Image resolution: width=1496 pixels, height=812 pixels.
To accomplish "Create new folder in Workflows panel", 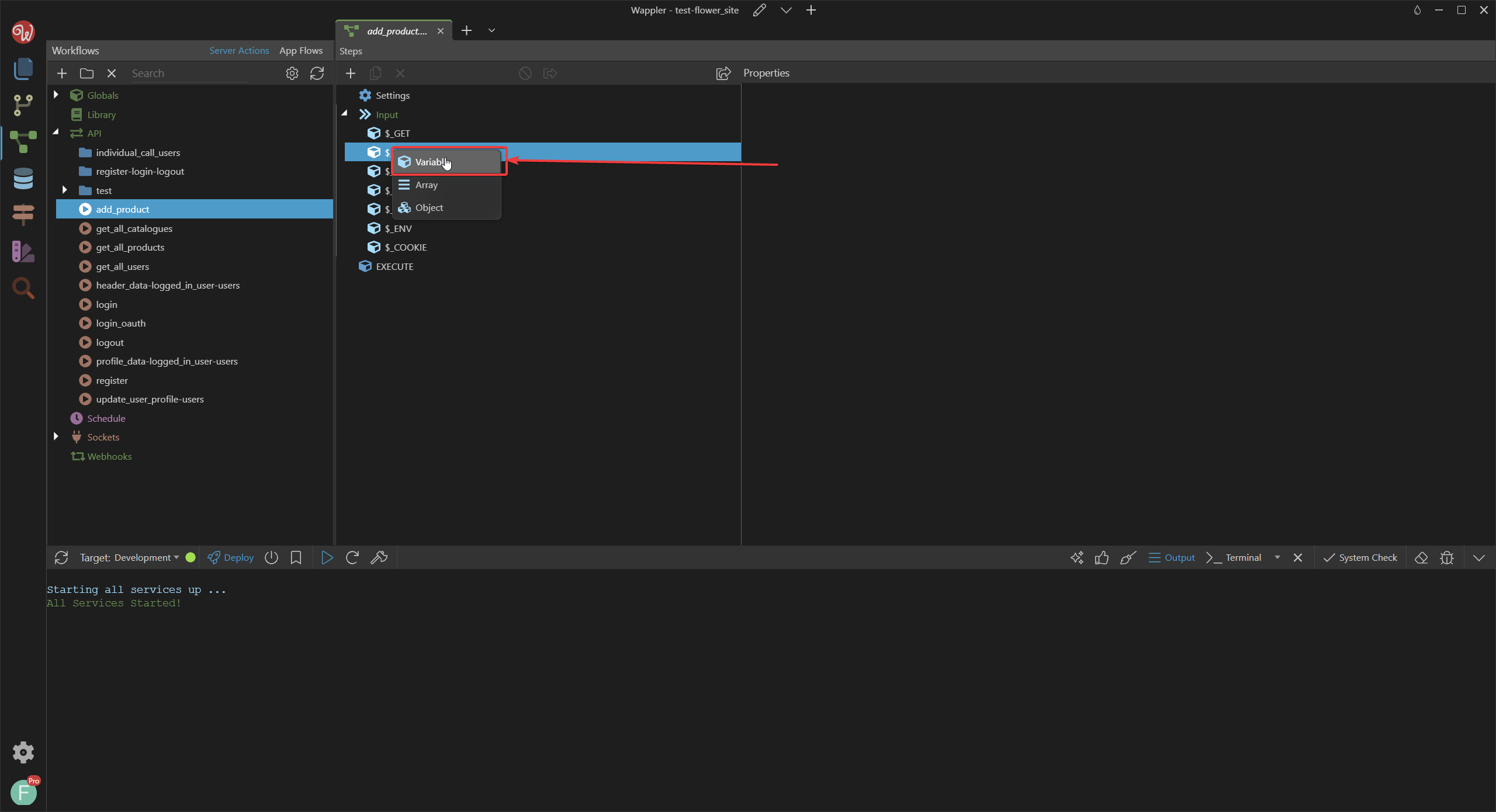I will click(86, 73).
